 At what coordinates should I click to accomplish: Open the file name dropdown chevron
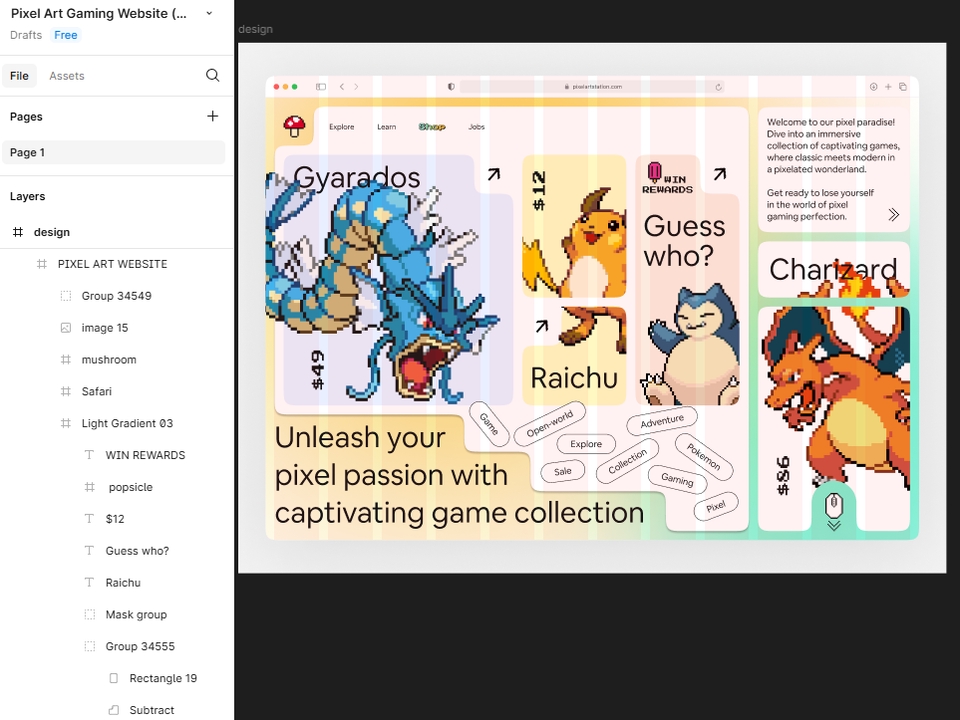209,13
